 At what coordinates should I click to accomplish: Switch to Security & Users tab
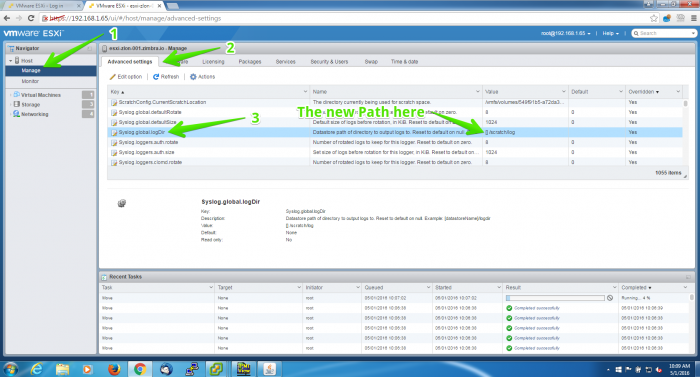[329, 62]
